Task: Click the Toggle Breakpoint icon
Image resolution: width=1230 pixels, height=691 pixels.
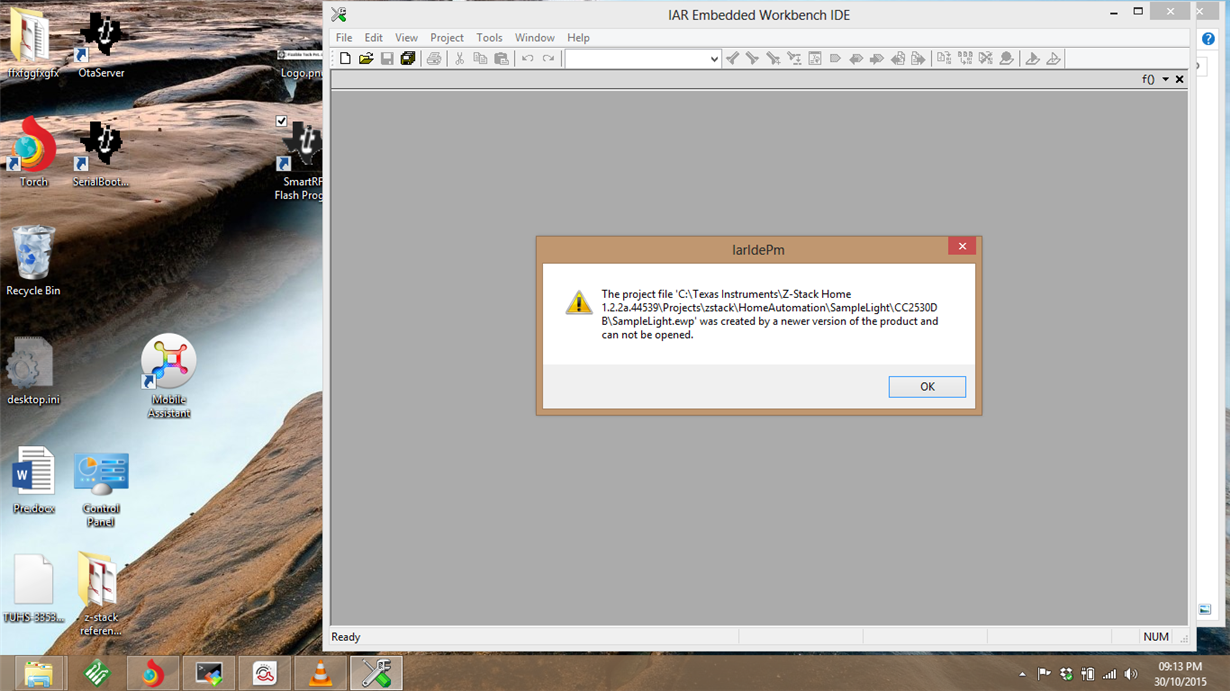Action: pyautogui.click(x=1007, y=59)
